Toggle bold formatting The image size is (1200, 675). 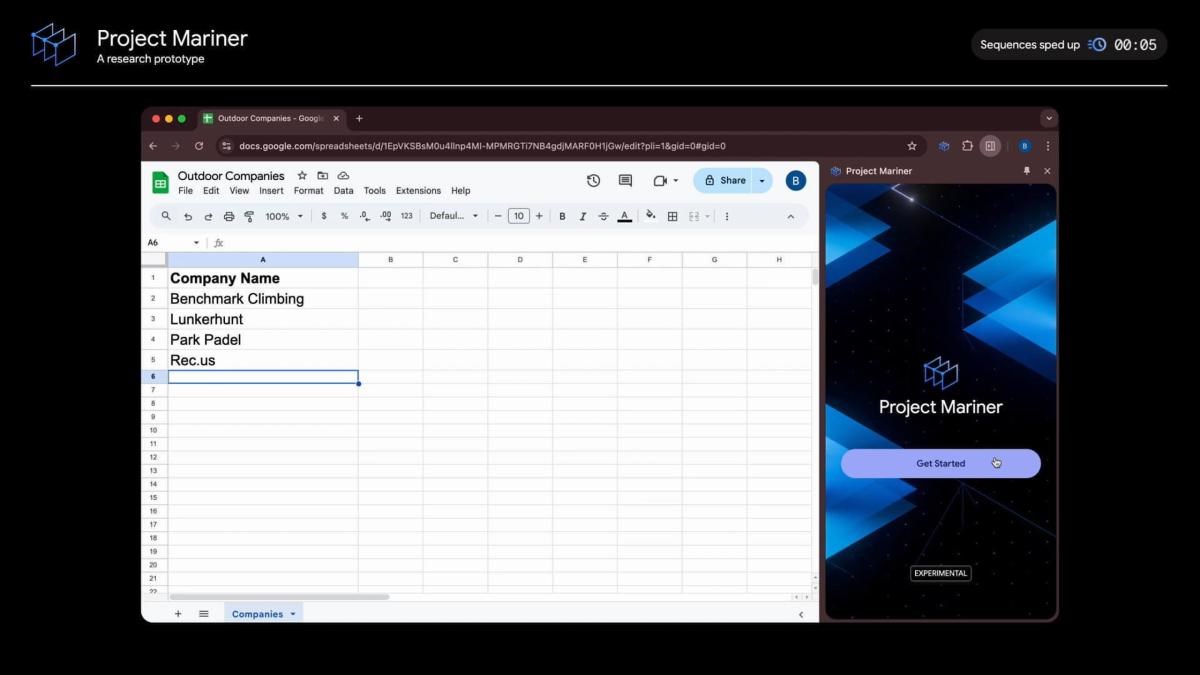(562, 216)
